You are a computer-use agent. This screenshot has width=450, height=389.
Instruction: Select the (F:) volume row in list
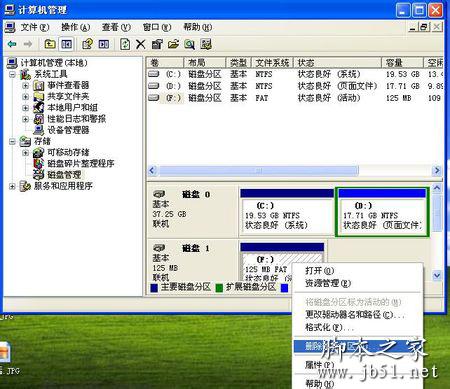pos(295,98)
